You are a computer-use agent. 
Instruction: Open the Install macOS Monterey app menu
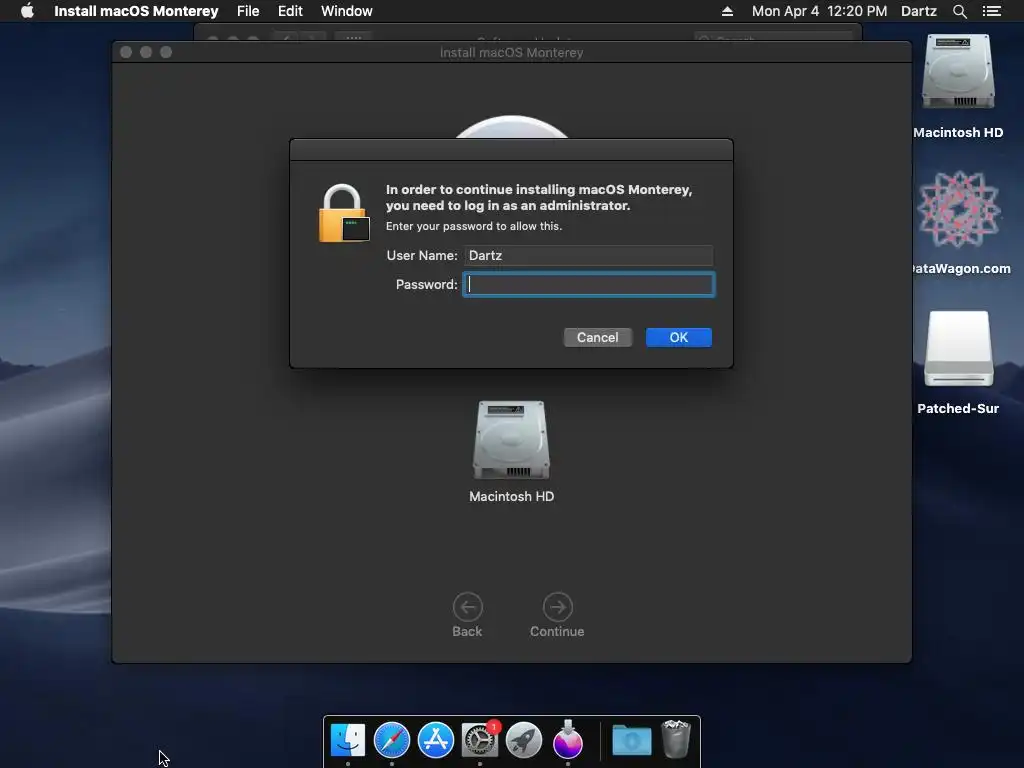[x=136, y=11]
